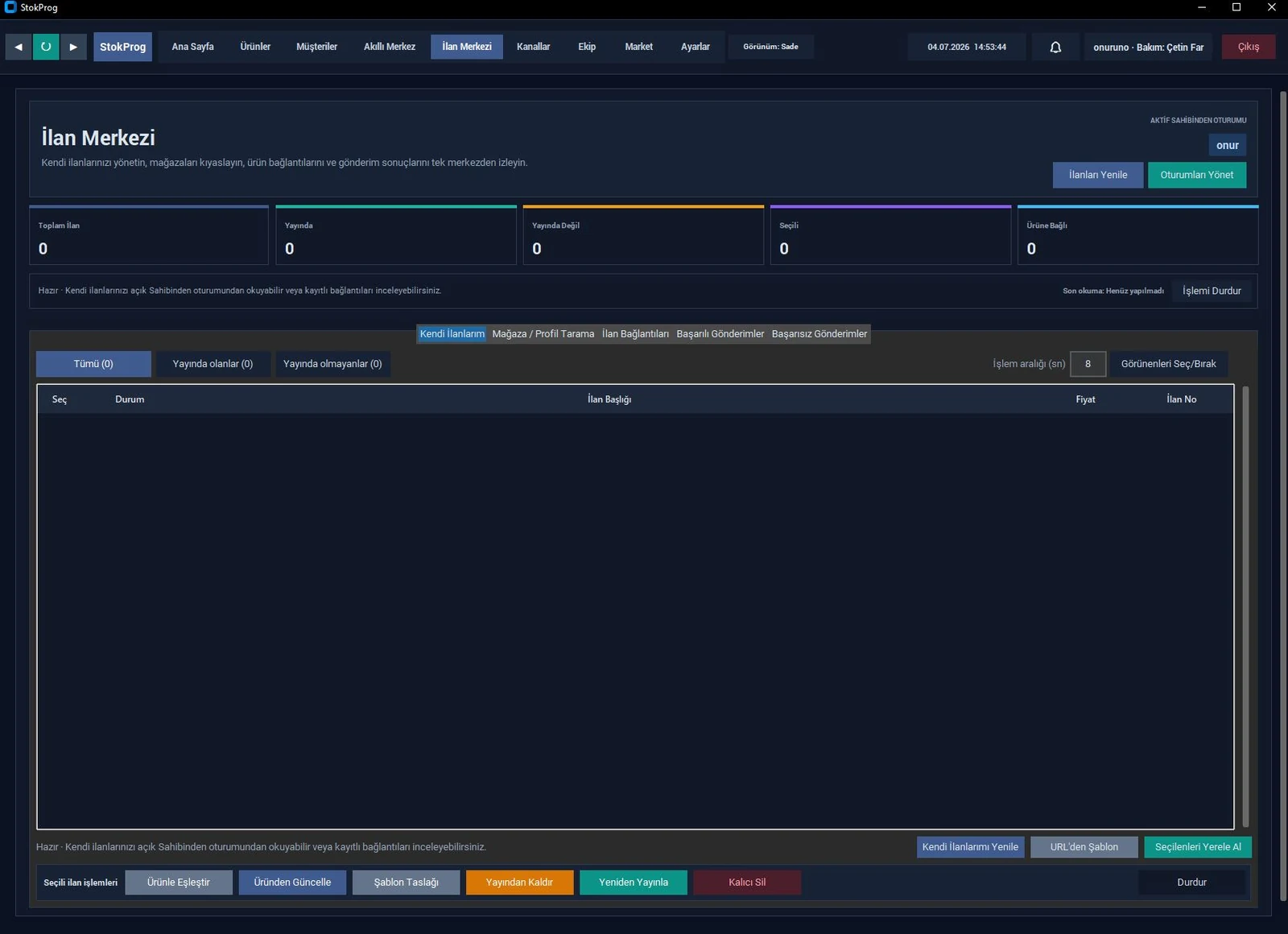This screenshot has width=1288, height=934.
Task: Select the Tümü (0) filter
Action: pyautogui.click(x=93, y=364)
